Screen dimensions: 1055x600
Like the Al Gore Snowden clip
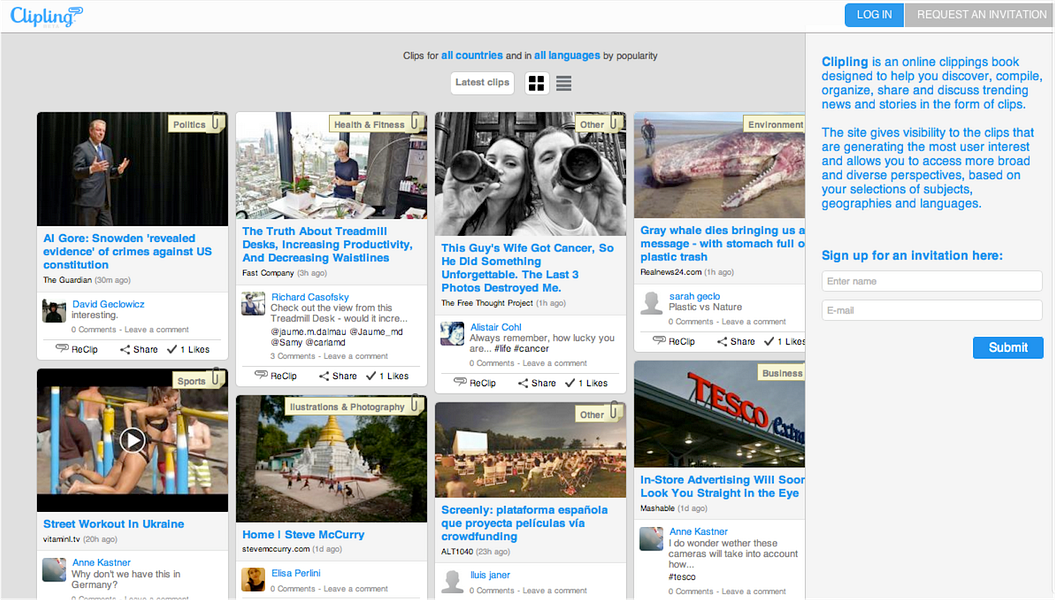coord(188,349)
